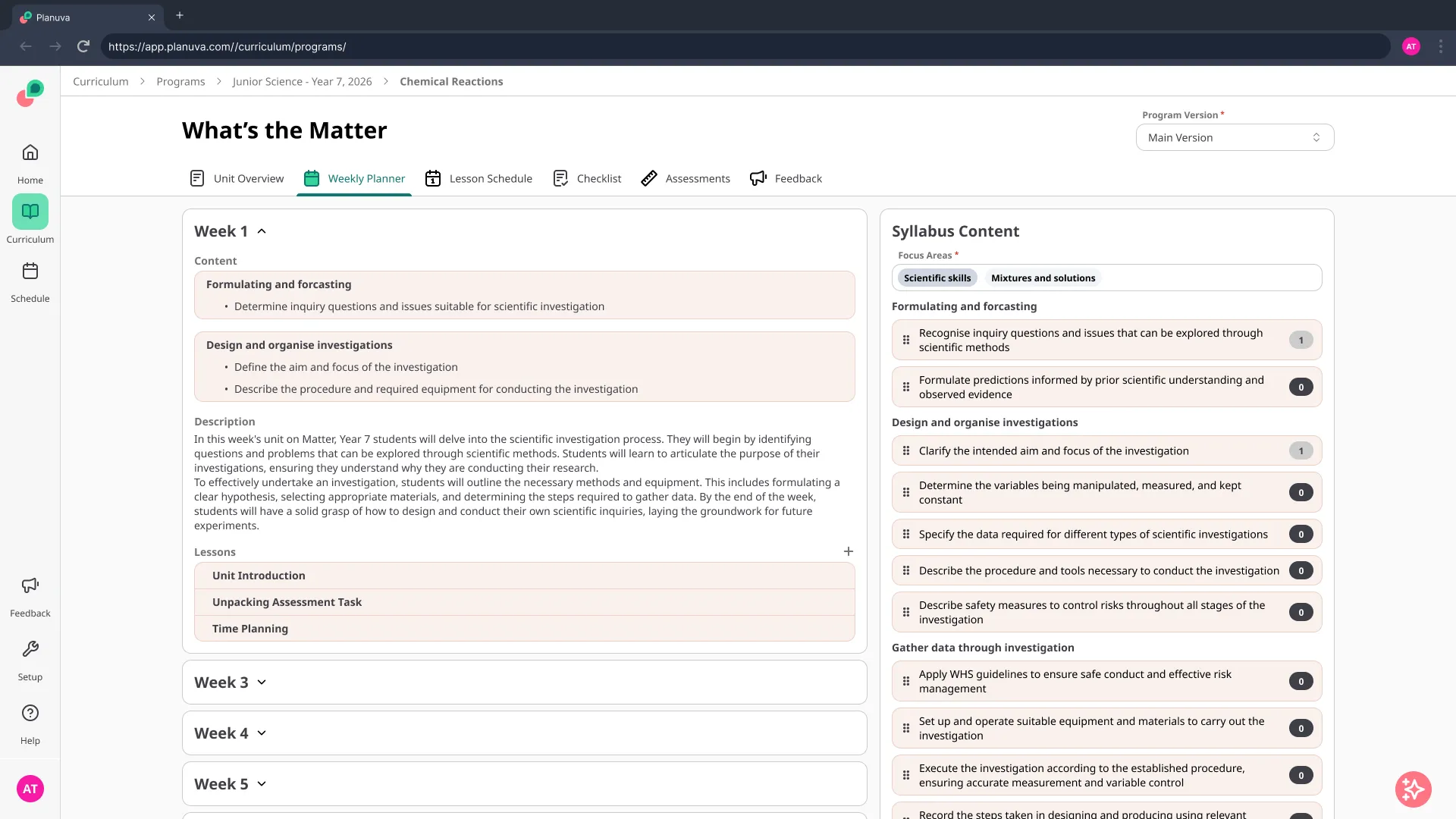This screenshot has width=1456, height=819.
Task: Open Setup wrench icon in sidebar
Action: point(30,649)
